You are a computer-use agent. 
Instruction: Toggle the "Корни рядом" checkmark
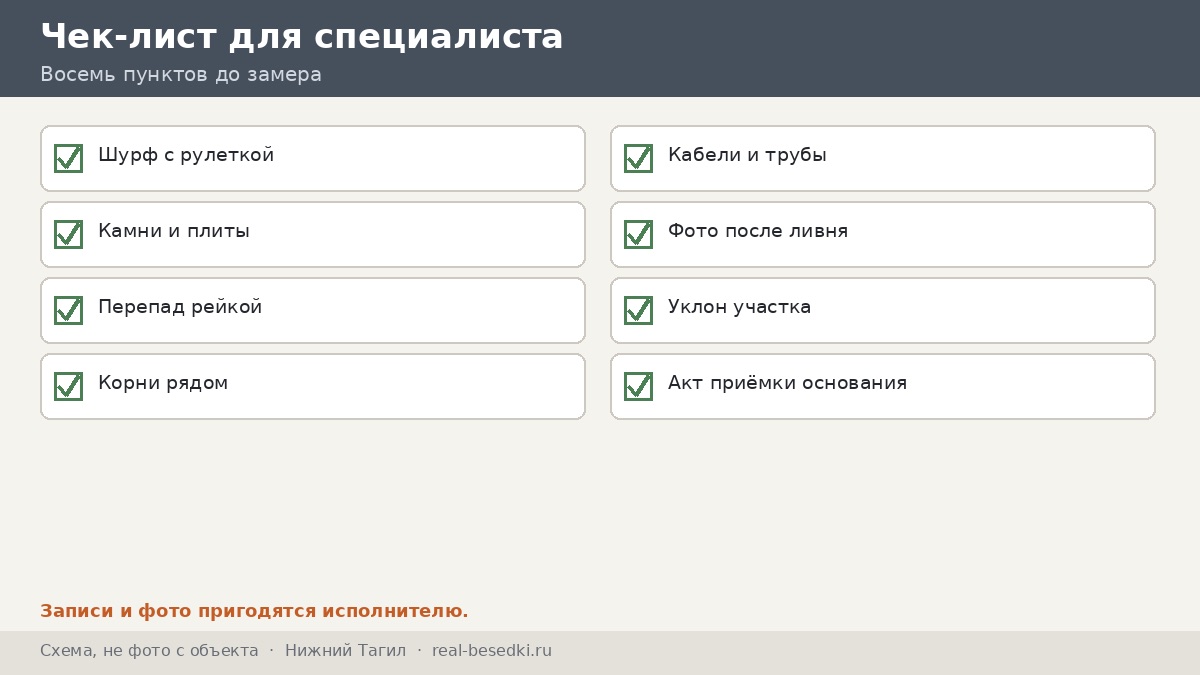[x=68, y=386]
